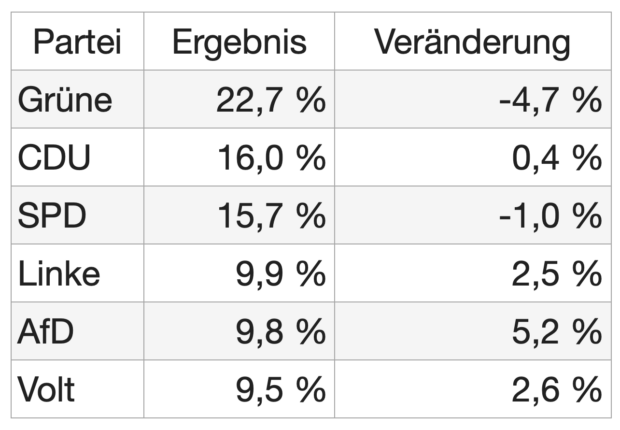Select the CDU party cell
Image resolution: width=620 pixels, height=430 pixels.
click(55, 158)
